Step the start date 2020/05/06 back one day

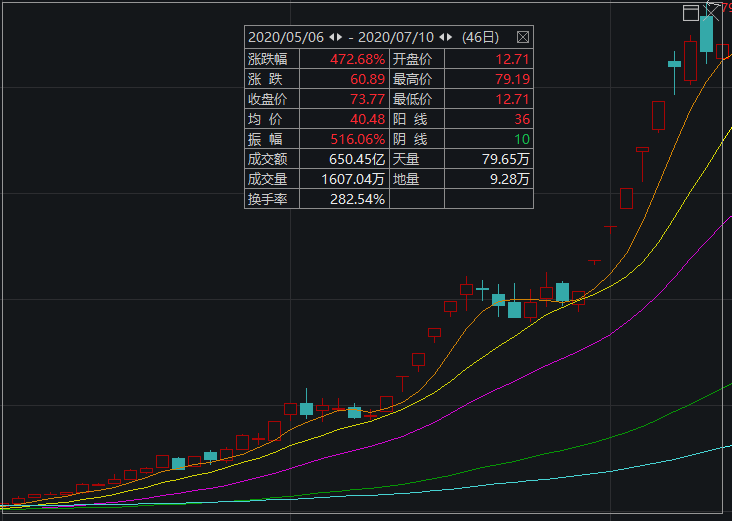(x=332, y=37)
